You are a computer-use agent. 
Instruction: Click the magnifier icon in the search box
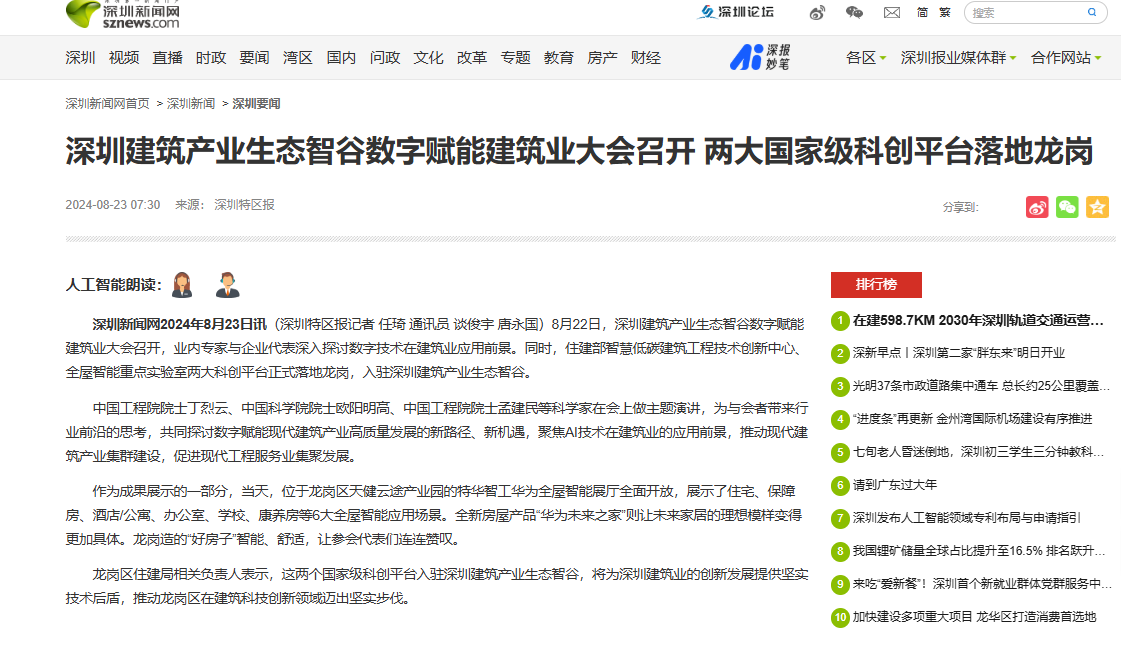pyautogui.click(x=1091, y=12)
